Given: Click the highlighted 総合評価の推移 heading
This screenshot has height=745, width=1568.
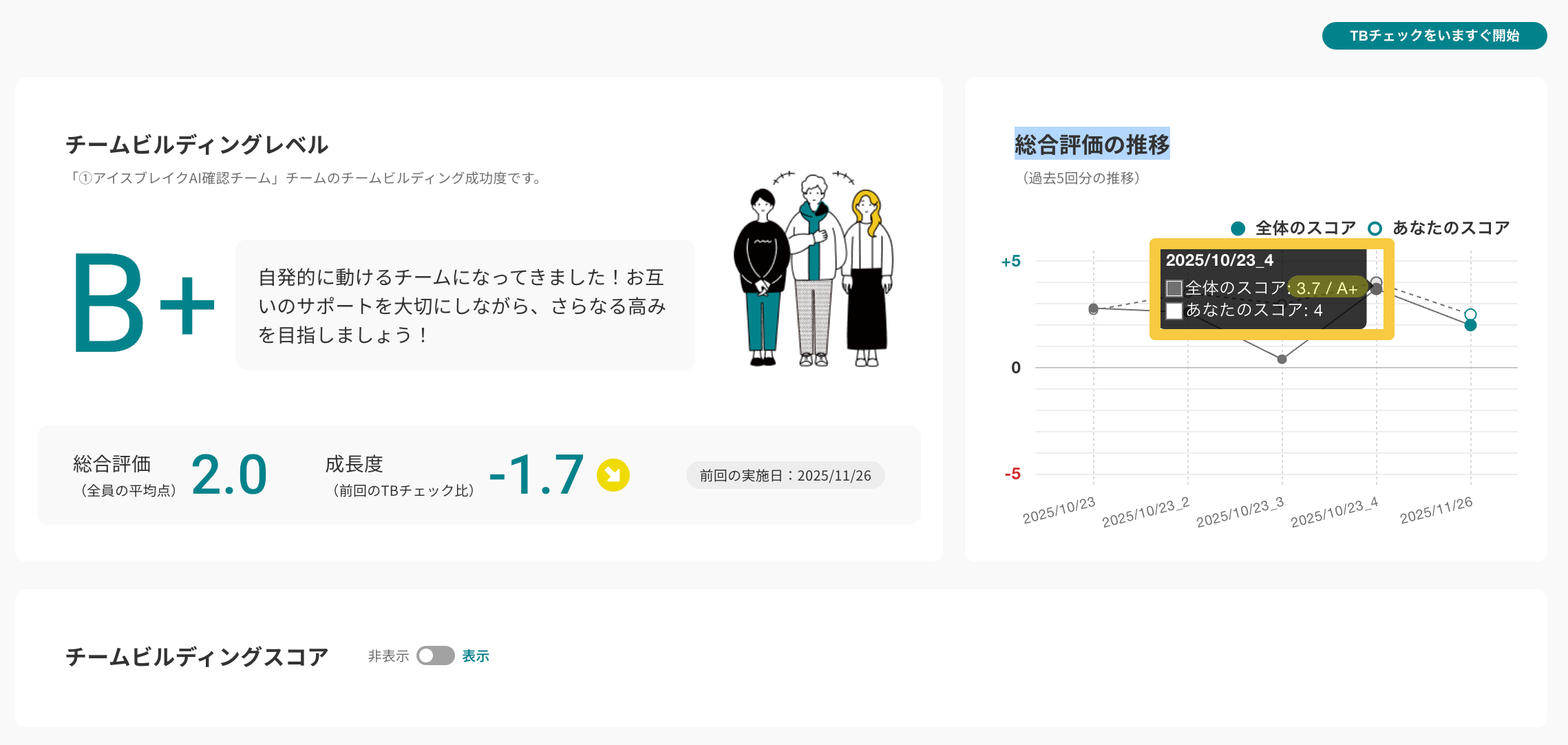Looking at the screenshot, I should point(1092,145).
